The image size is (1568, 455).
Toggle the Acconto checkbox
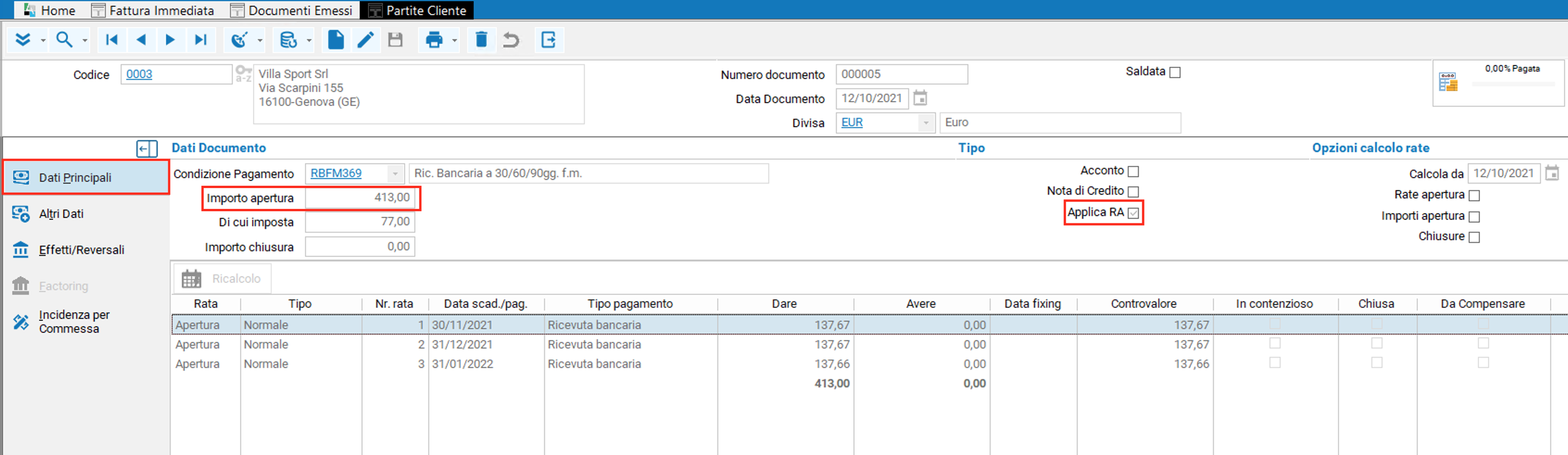click(1133, 171)
